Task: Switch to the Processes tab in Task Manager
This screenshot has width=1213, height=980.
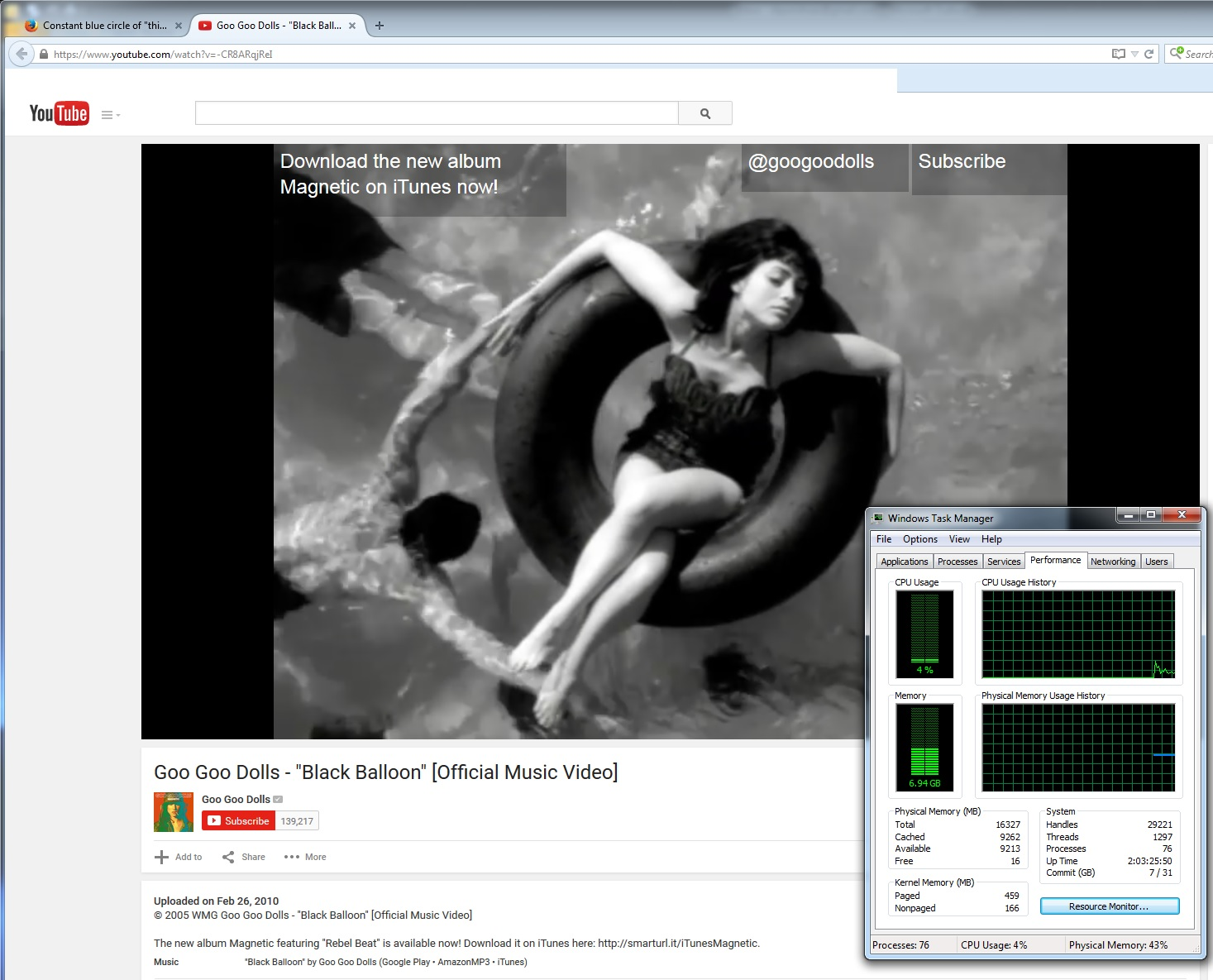Action: 958,562
